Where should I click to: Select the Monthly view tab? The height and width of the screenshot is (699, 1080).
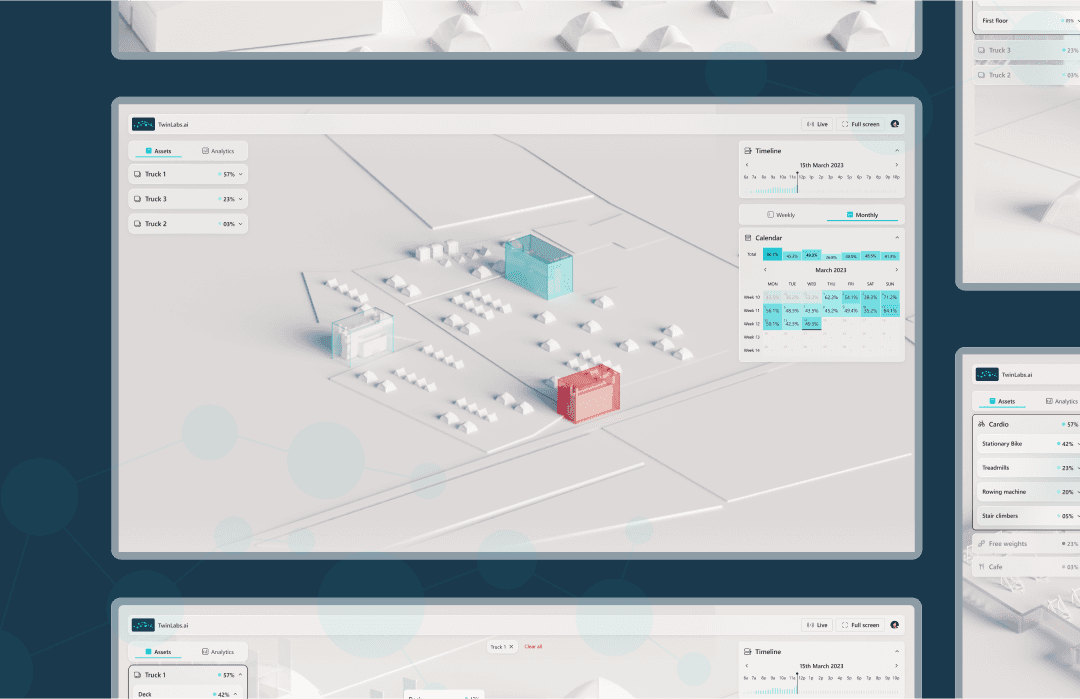(862, 215)
